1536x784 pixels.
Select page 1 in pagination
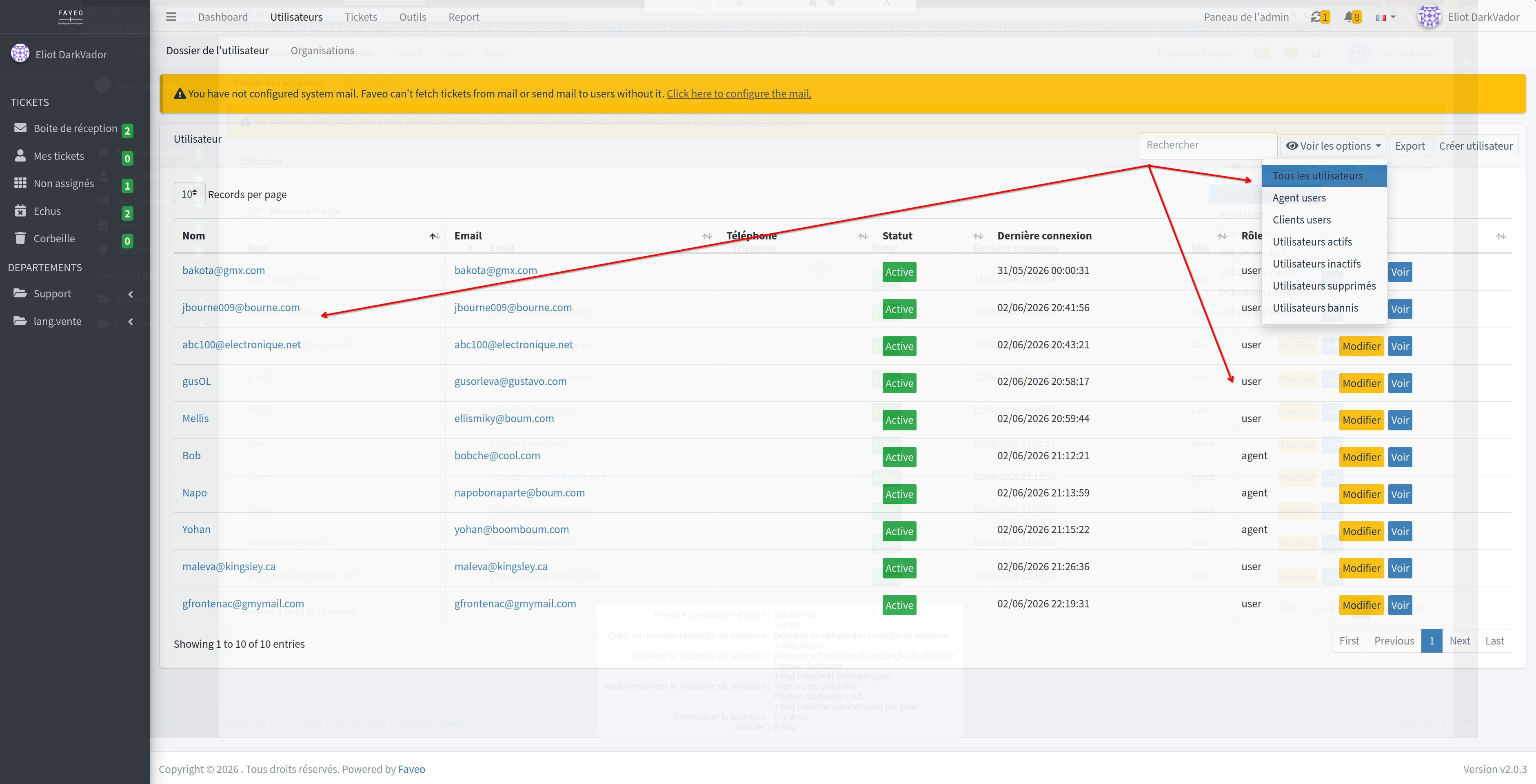1432,640
